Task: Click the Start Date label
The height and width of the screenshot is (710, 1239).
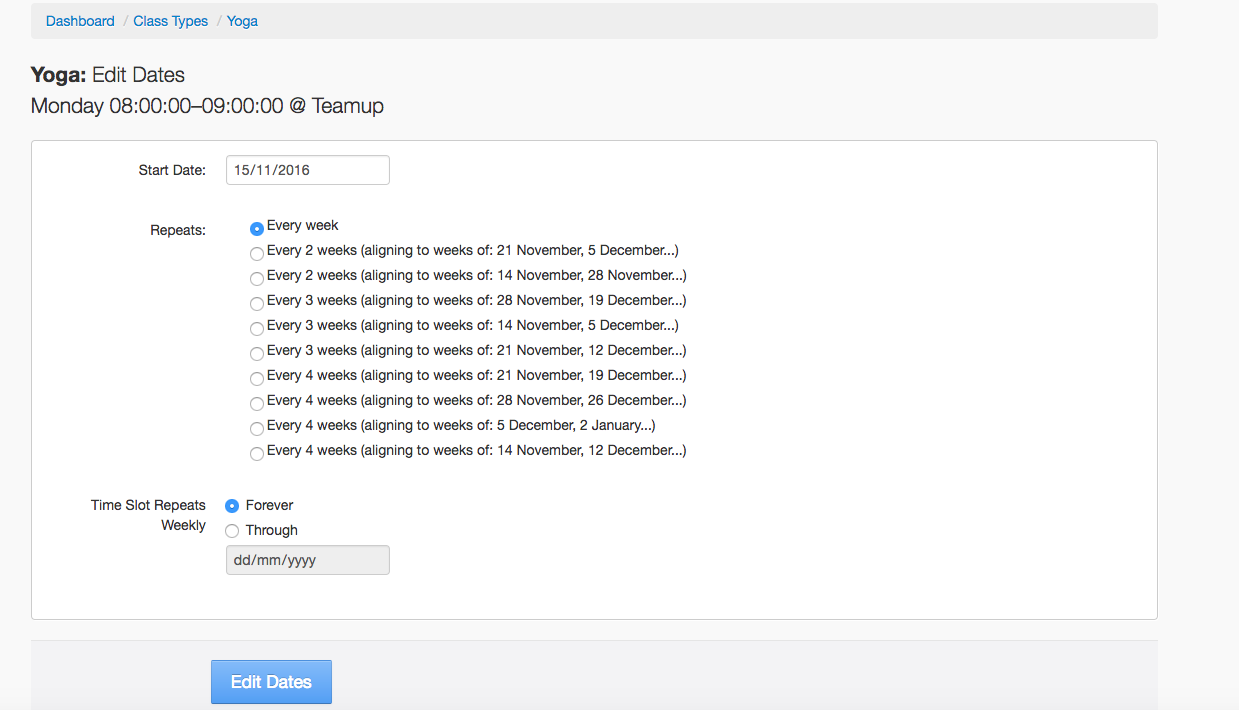Action: [172, 170]
